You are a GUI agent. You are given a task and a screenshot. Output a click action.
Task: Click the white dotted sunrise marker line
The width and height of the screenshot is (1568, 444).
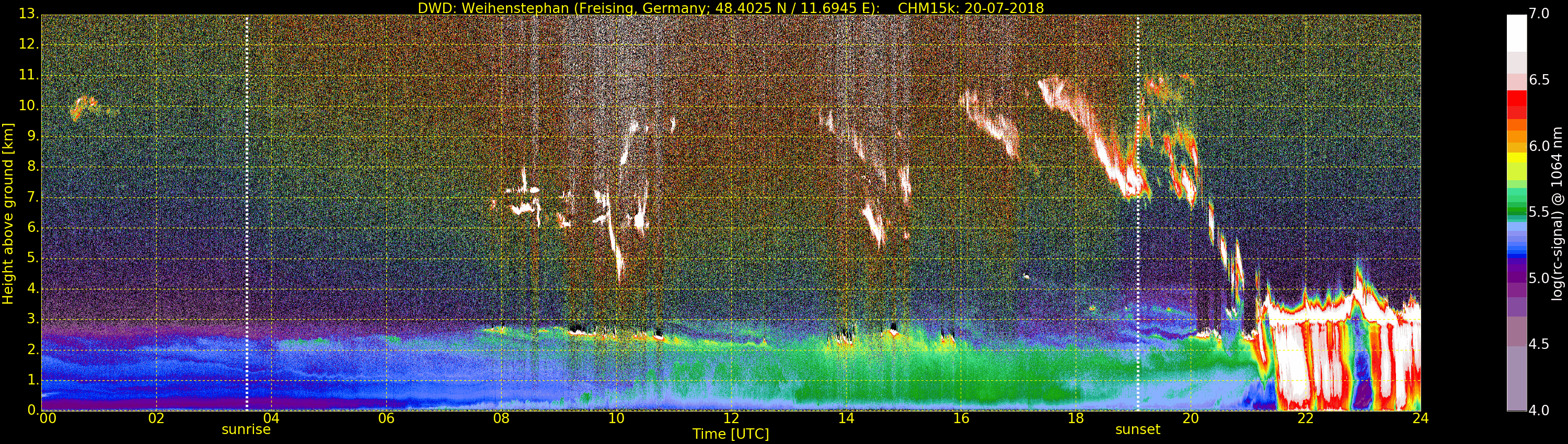(247, 213)
